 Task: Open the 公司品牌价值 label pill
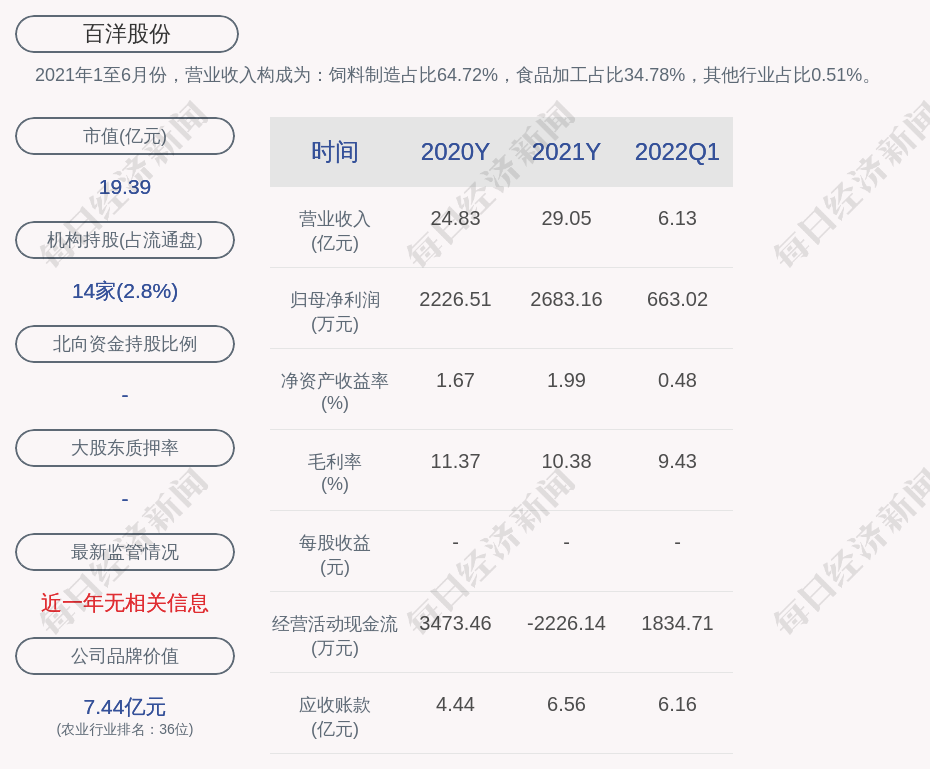(125, 656)
